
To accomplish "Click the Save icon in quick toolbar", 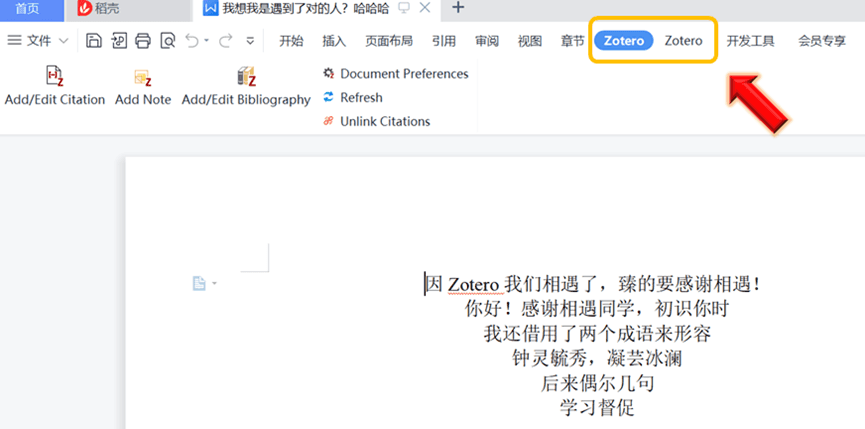I will pyautogui.click(x=94, y=41).
